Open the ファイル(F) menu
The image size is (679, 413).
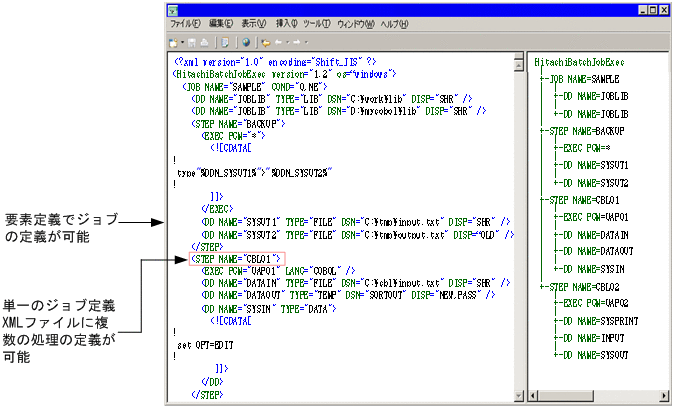click(186, 23)
